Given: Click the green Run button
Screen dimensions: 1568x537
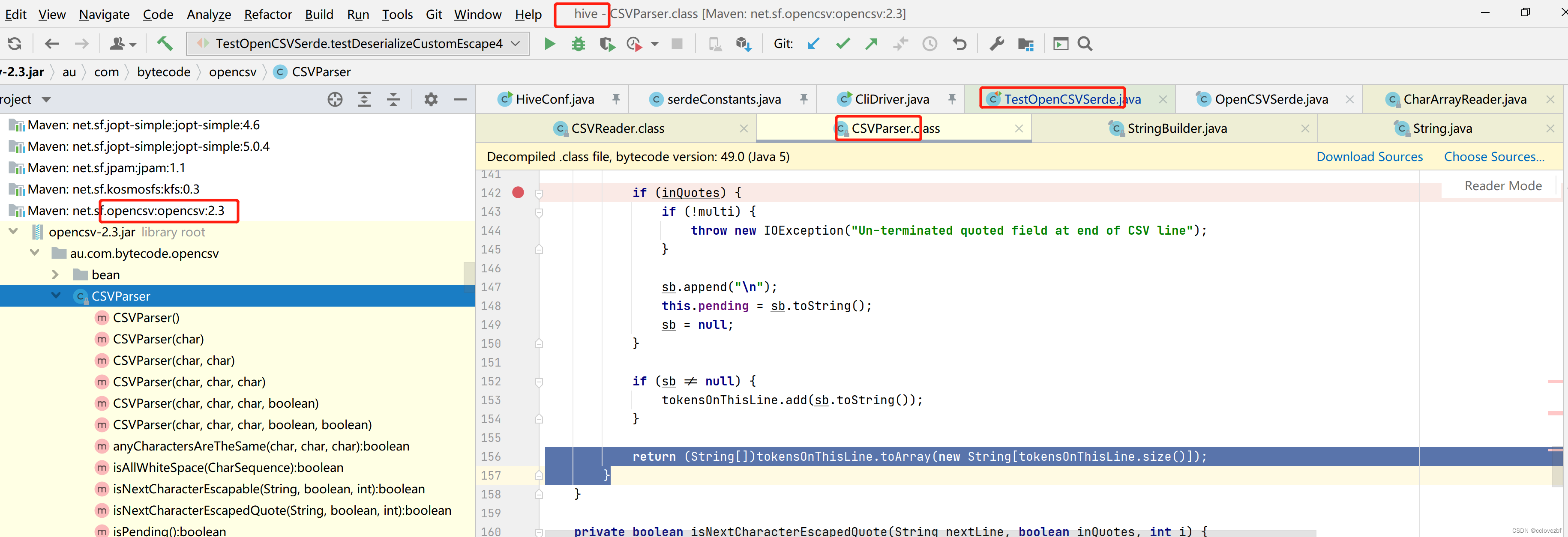Looking at the screenshot, I should (x=549, y=44).
